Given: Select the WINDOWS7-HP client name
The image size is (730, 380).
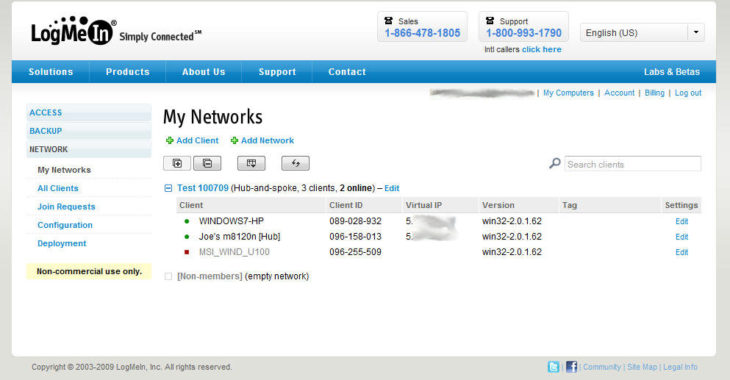Looking at the screenshot, I should 231,221.
